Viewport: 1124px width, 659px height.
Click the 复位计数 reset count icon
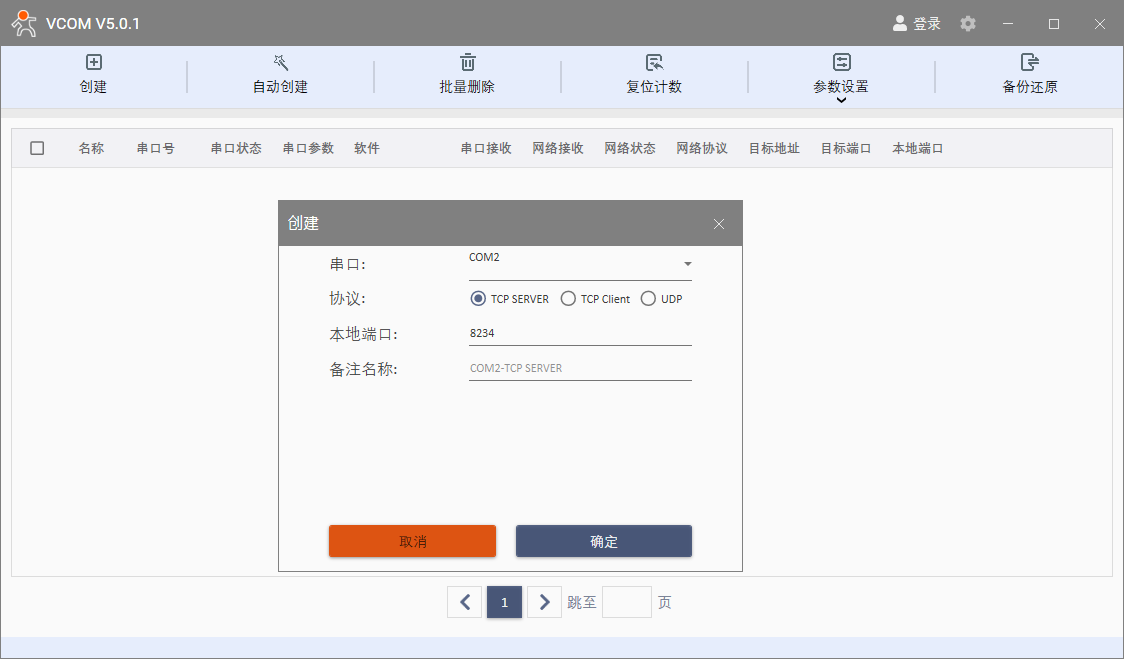coord(654,63)
